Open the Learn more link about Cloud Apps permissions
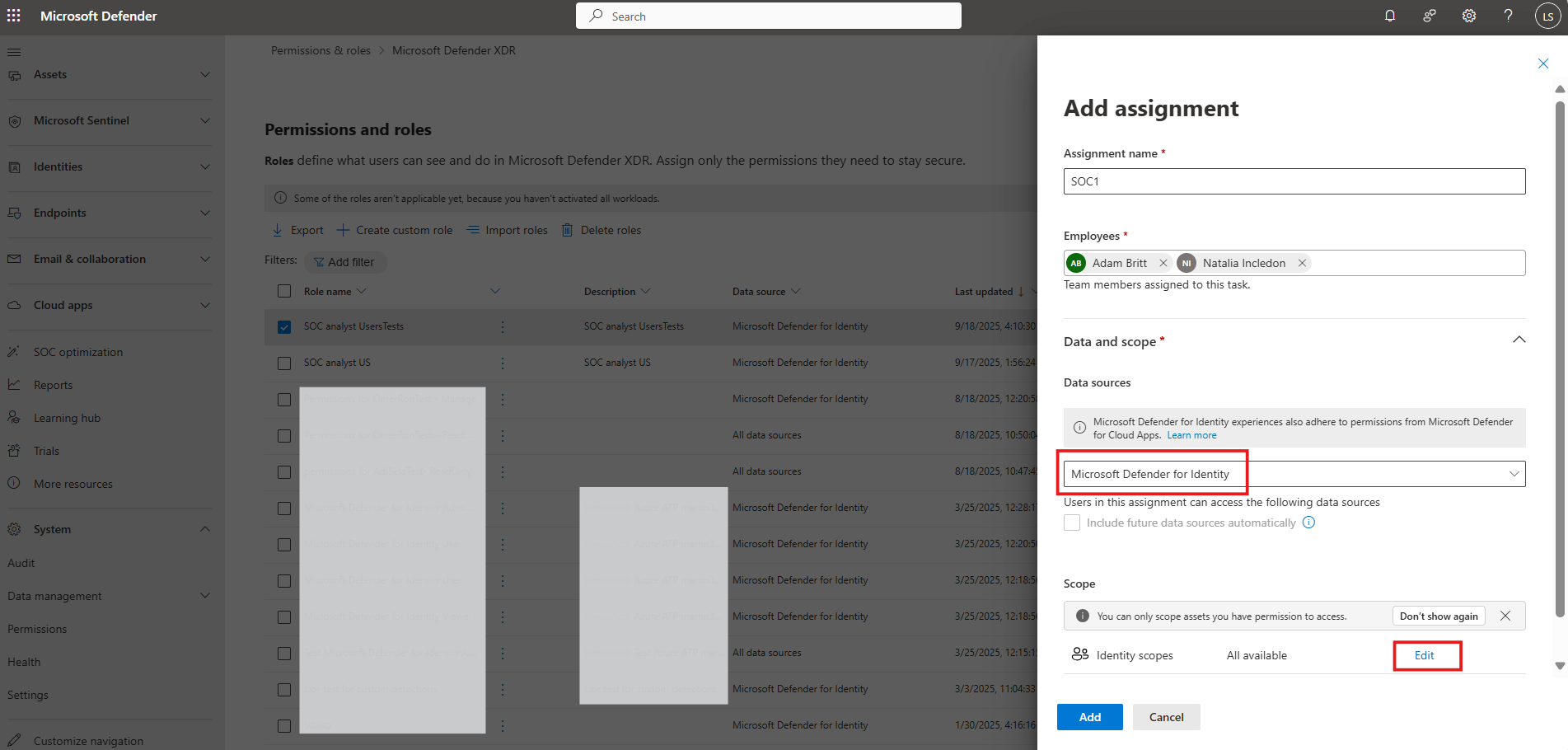1568x750 pixels. tap(1191, 434)
